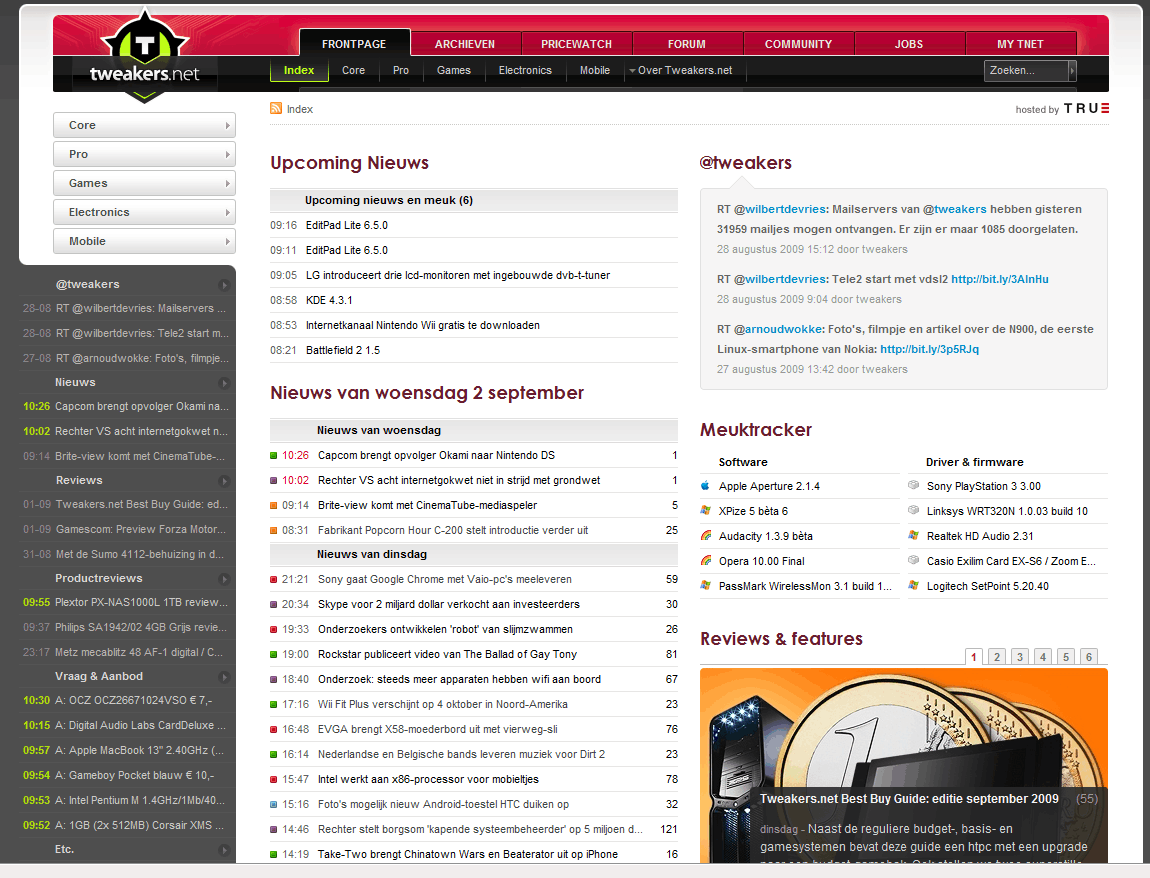Image resolution: width=1150 pixels, height=878 pixels.
Task: Click the red marker beside Sony Google Chrome item
Action: click(x=274, y=579)
